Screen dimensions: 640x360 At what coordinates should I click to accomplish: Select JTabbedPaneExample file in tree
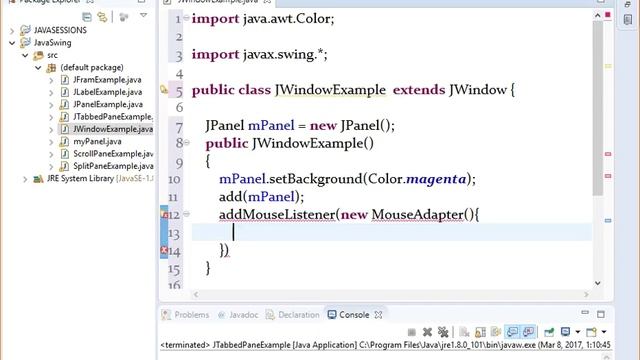(113, 116)
